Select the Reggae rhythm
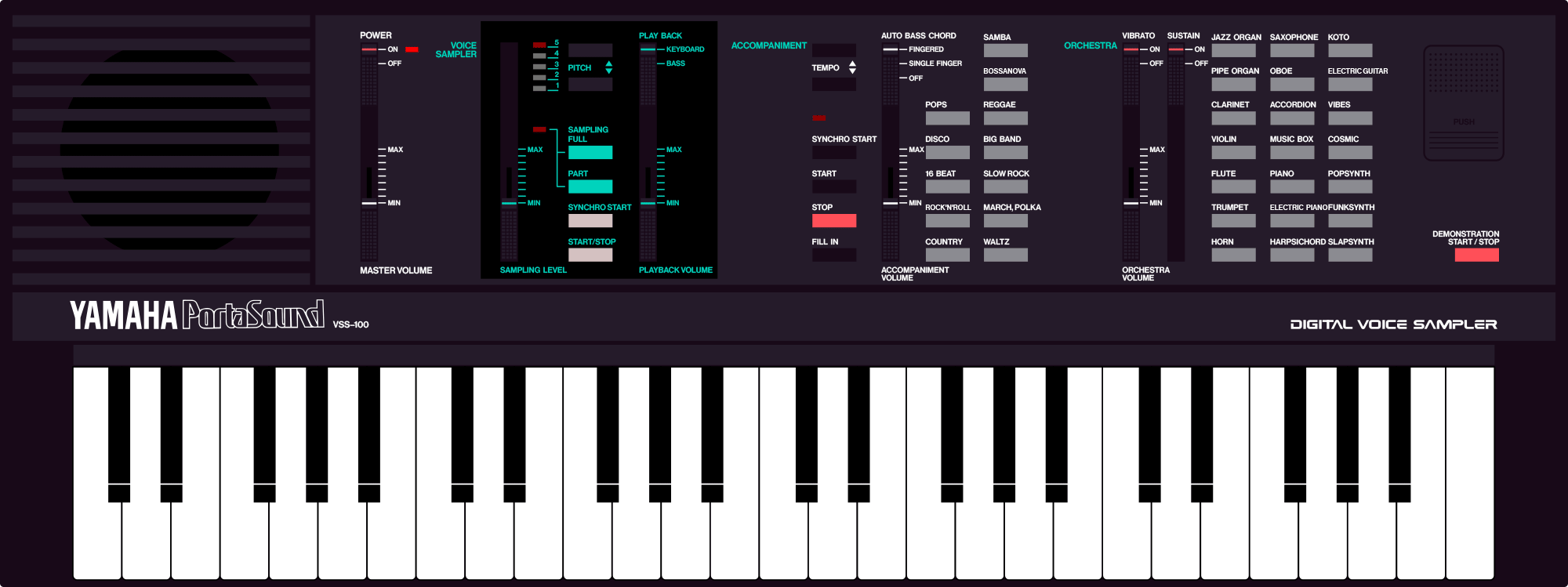This screenshot has width=1568, height=587. pos(1005,118)
